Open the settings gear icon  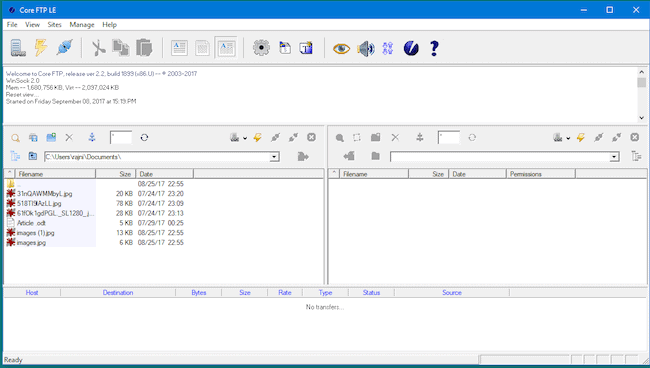[x=261, y=48]
